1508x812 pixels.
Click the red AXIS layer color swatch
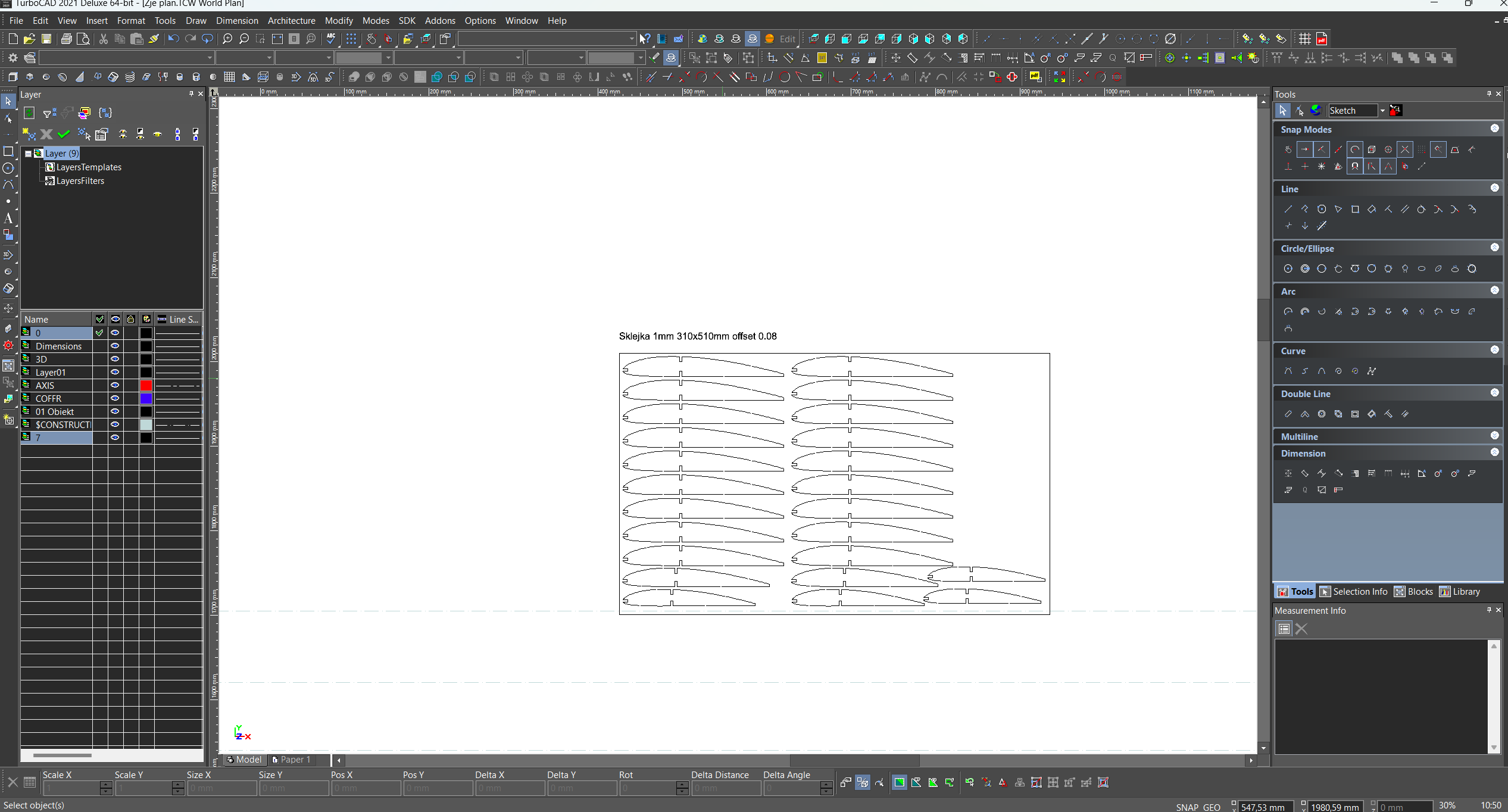(x=146, y=385)
